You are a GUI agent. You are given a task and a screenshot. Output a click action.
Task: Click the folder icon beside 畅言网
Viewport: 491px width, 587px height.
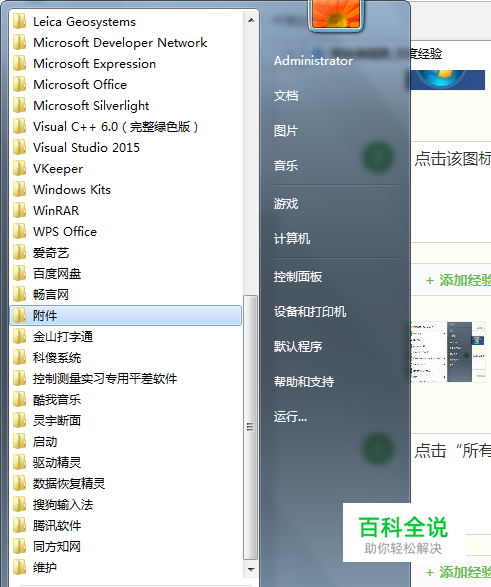coord(19,295)
